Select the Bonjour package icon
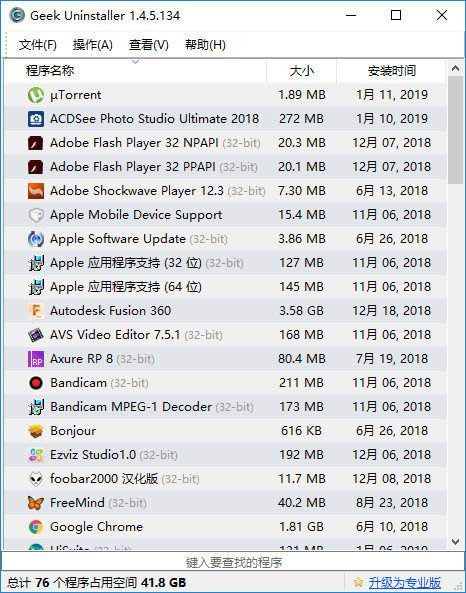This screenshot has height=593, width=466. (x=36, y=431)
